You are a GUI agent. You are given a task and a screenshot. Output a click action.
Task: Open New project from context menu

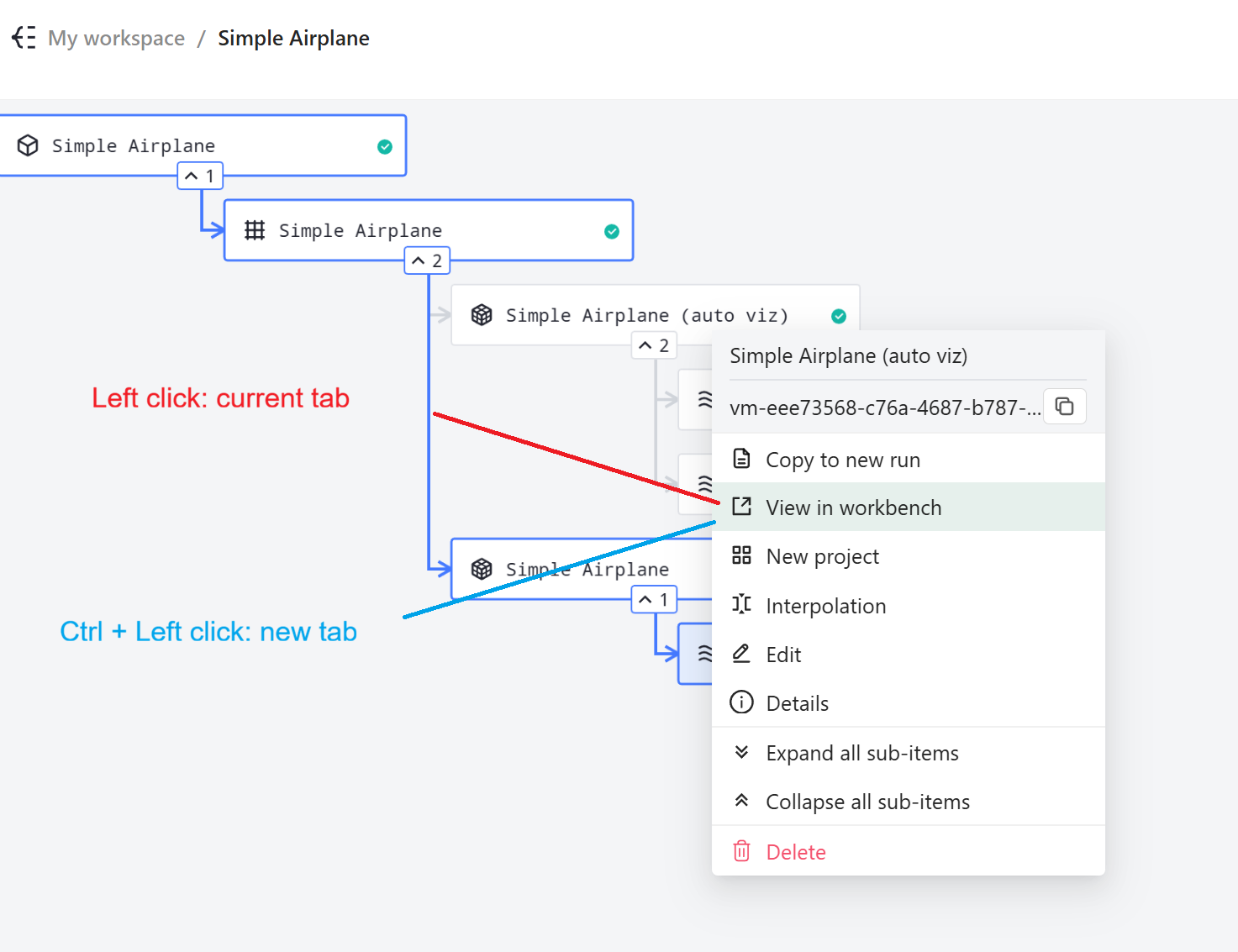point(822,556)
